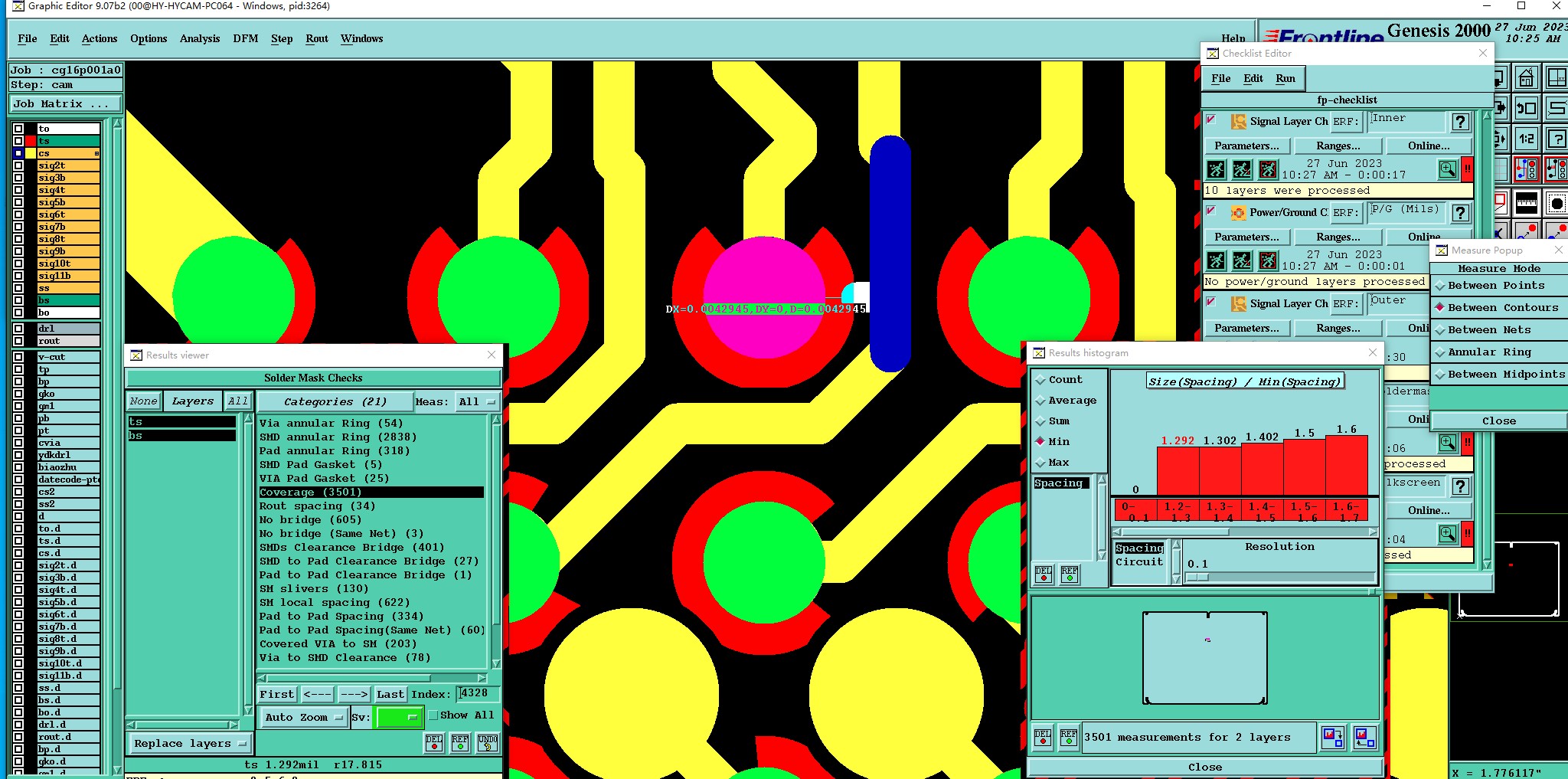This screenshot has width=1568, height=779.
Task: Click DEL icon in Results viewer
Action: (434, 743)
